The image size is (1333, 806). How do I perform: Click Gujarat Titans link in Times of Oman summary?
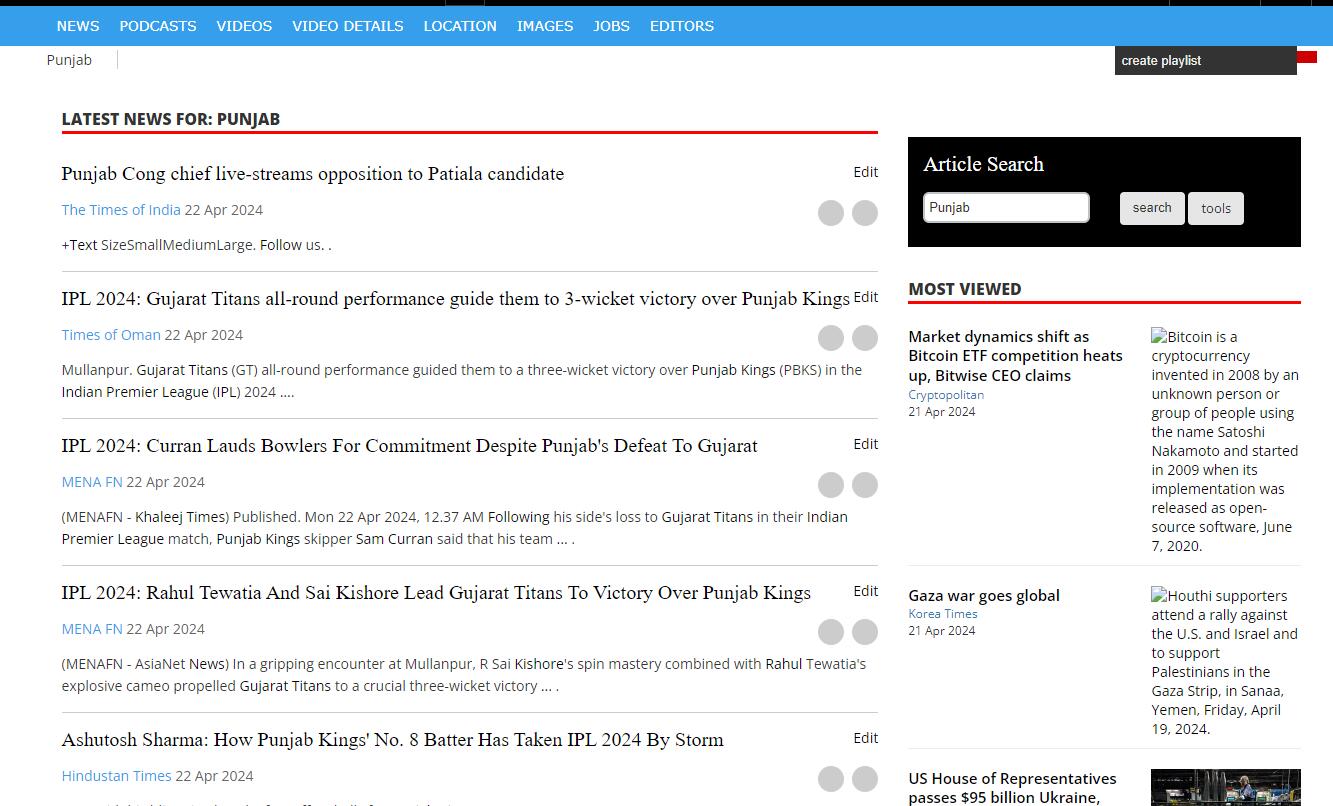[182, 370]
